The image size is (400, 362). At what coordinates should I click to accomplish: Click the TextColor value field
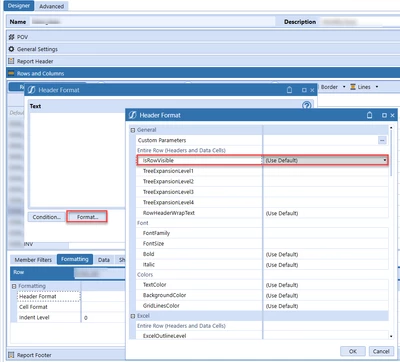326,285
